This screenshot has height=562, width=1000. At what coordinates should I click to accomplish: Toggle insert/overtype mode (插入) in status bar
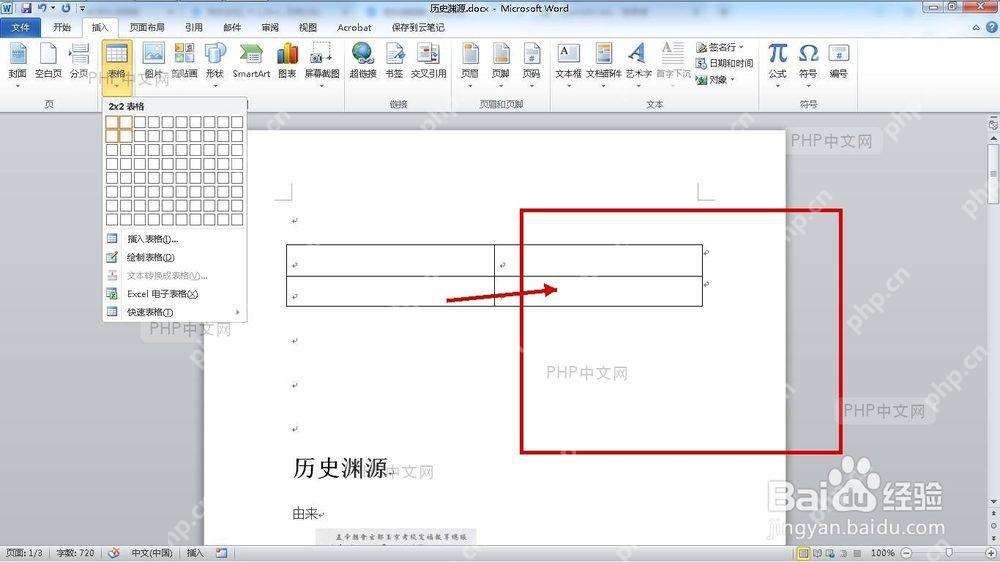point(195,553)
